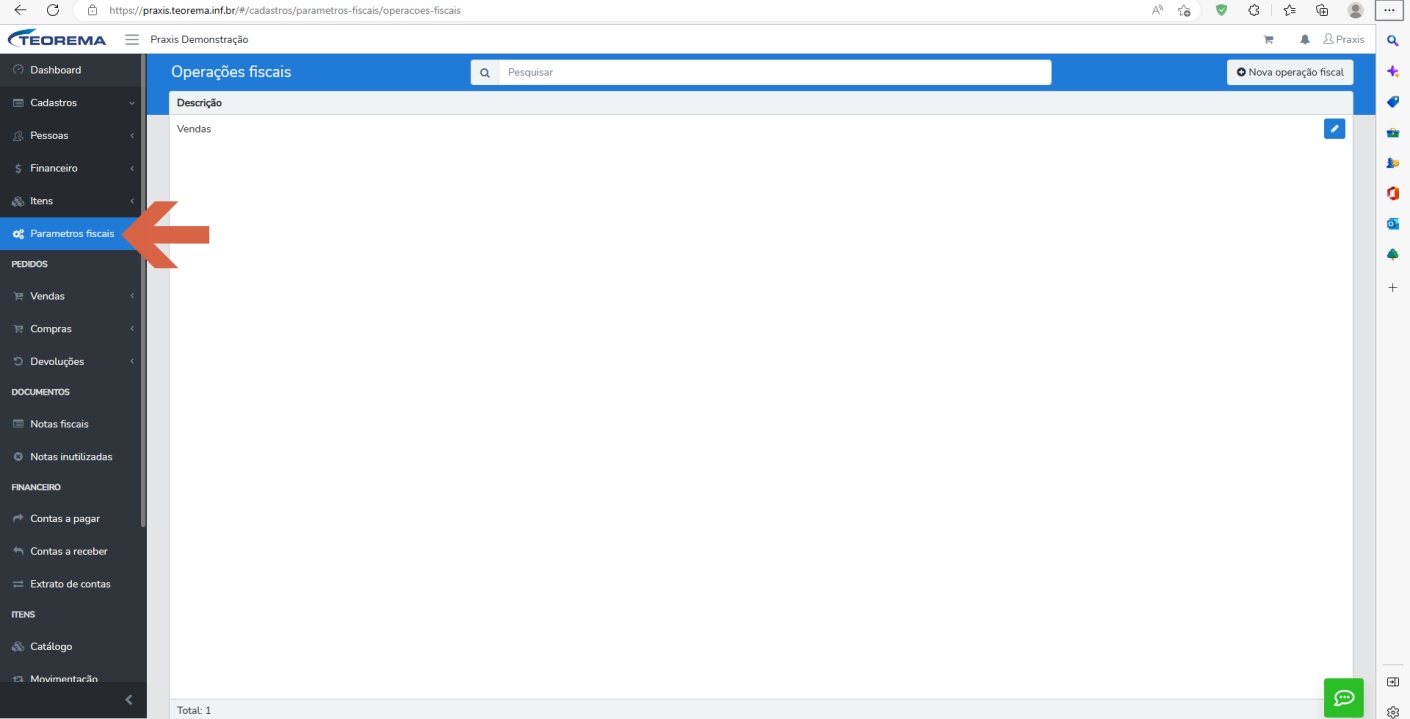This screenshot has height=719, width=1410.
Task: Reload the browser page
Action: (x=53, y=10)
